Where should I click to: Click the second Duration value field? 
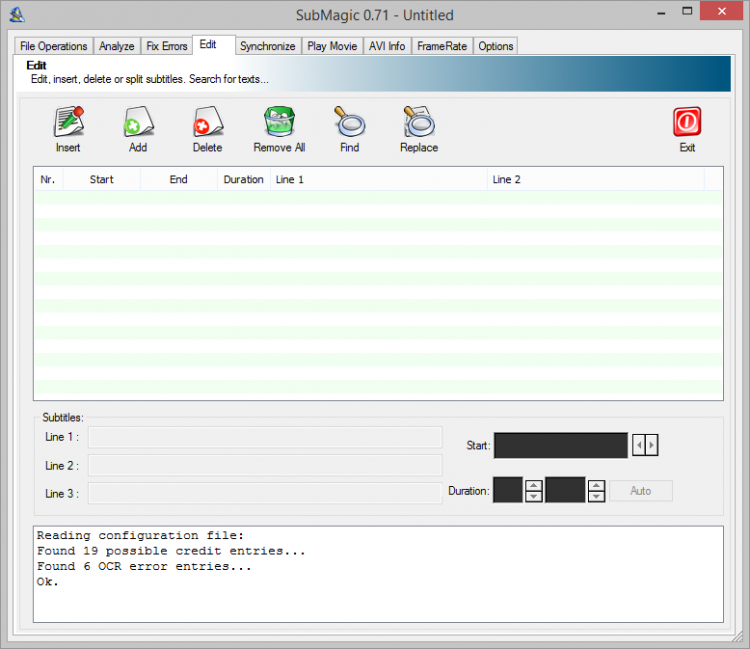click(565, 490)
